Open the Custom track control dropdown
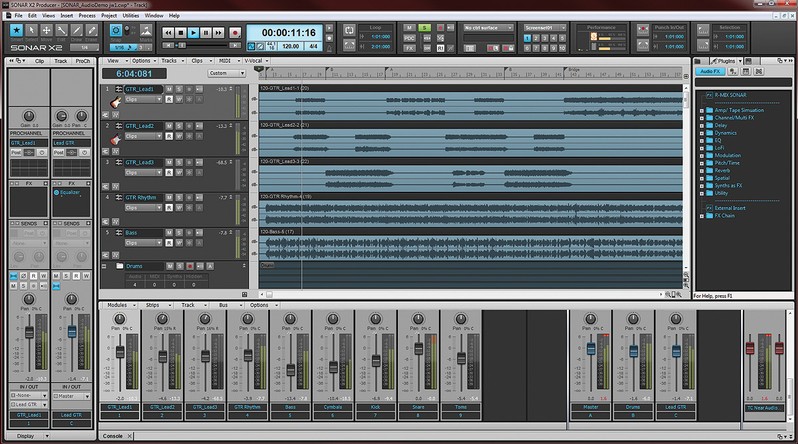The width and height of the screenshot is (798, 444). pos(226,73)
